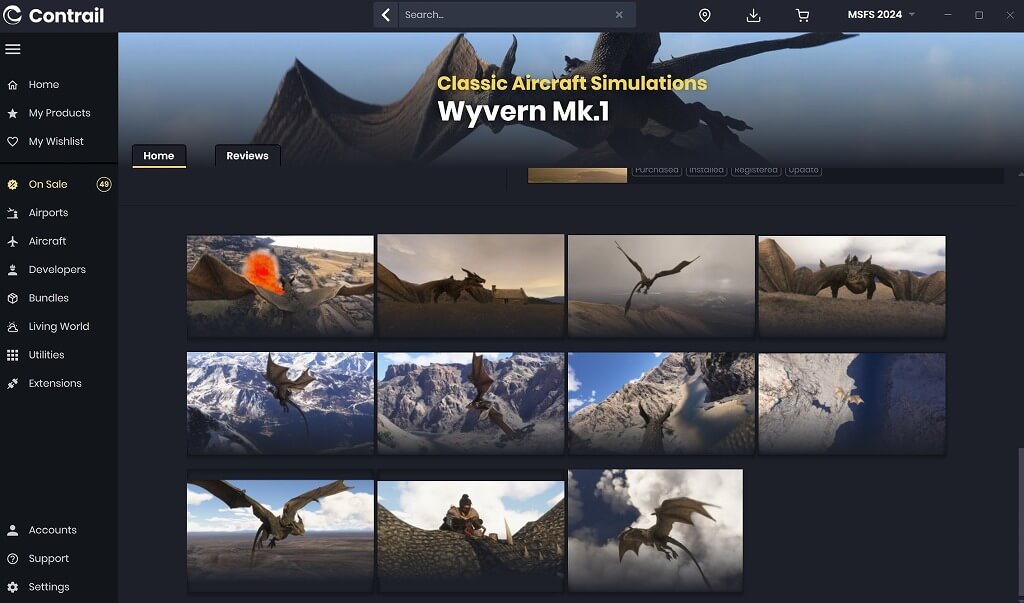1024x603 pixels.
Task: Open the downloads icon in top bar
Action: tap(754, 15)
